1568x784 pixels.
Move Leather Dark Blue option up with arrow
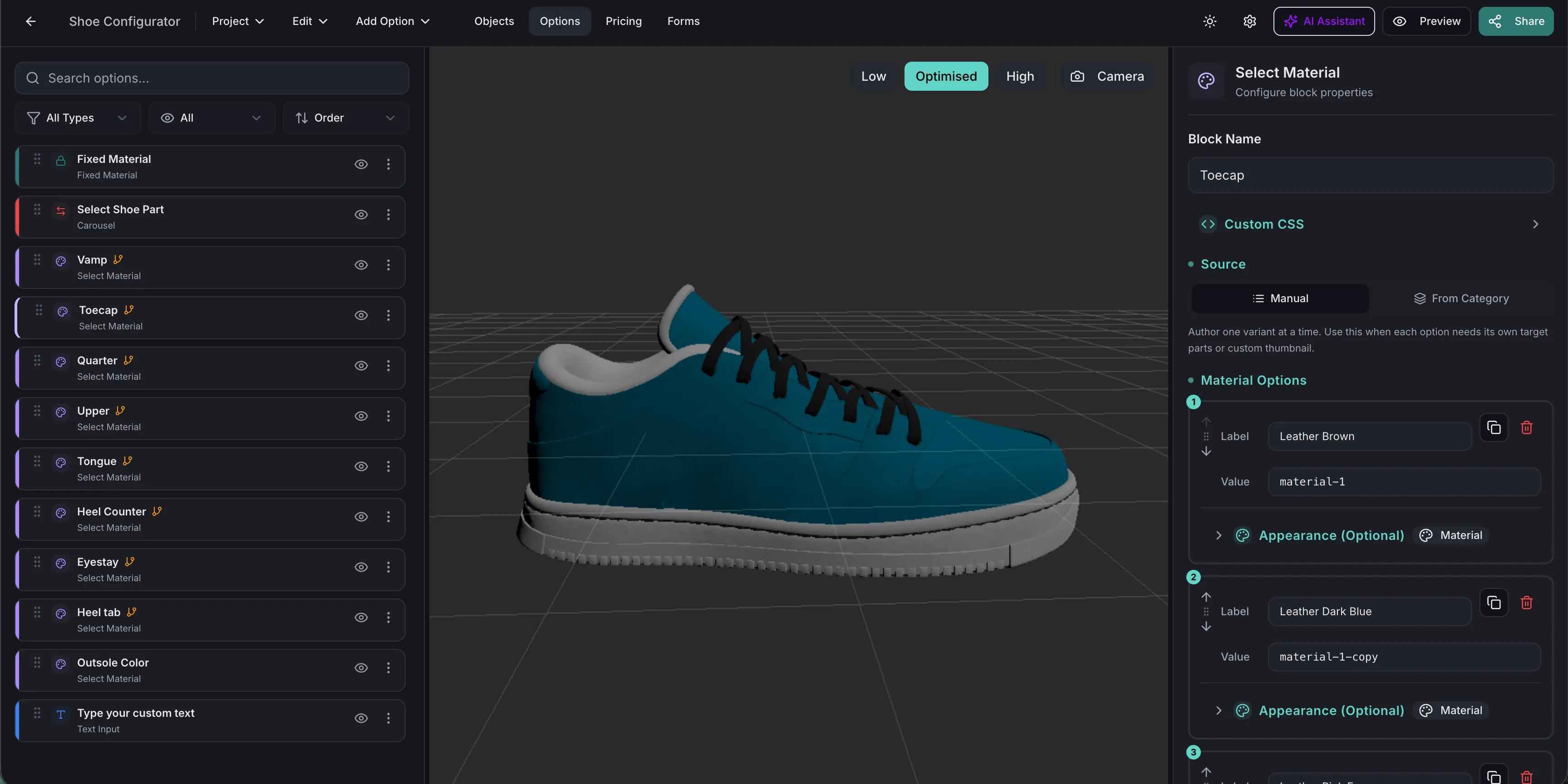(1206, 597)
